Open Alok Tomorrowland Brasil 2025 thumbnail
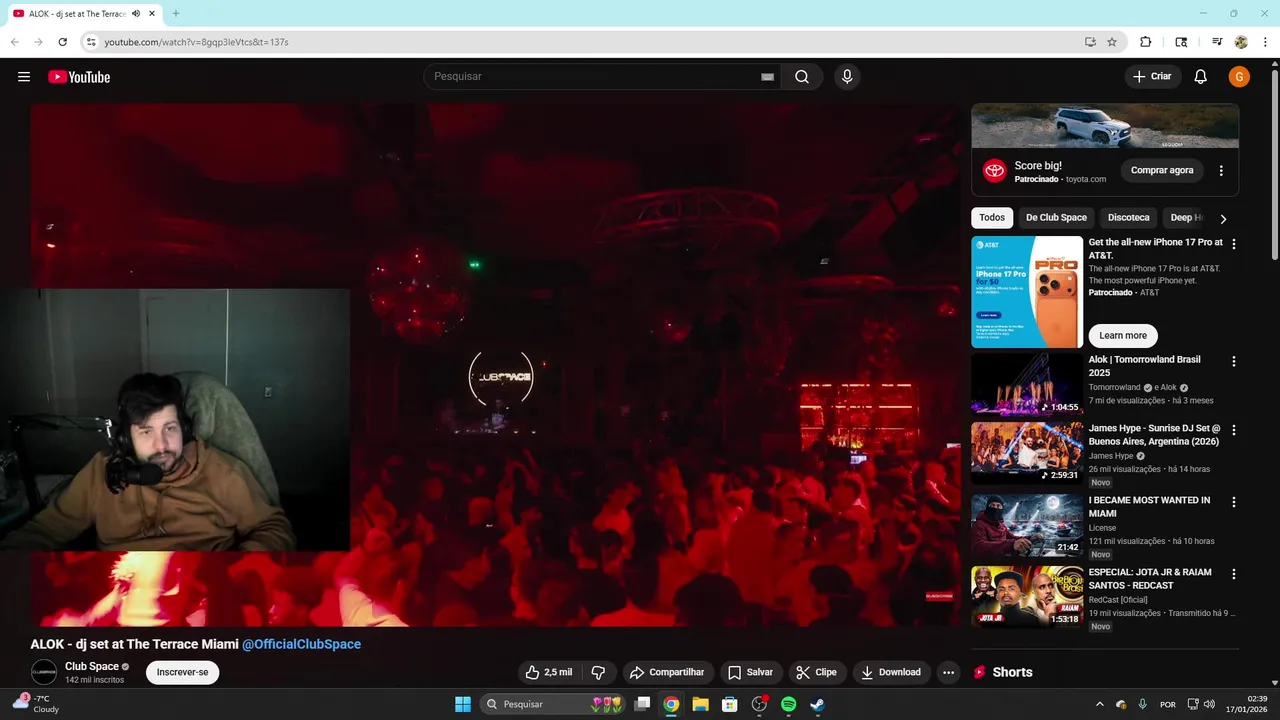1280x720 pixels. (1027, 384)
